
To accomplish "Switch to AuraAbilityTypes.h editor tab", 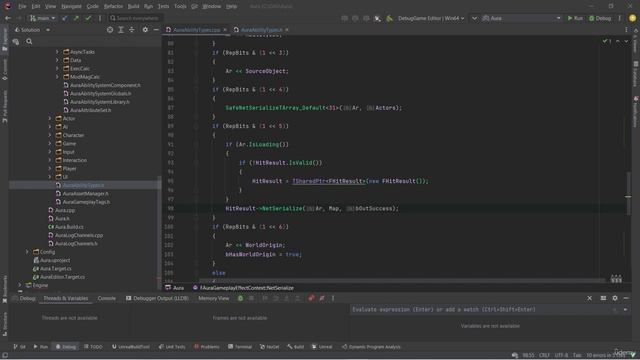I will tap(261, 30).
